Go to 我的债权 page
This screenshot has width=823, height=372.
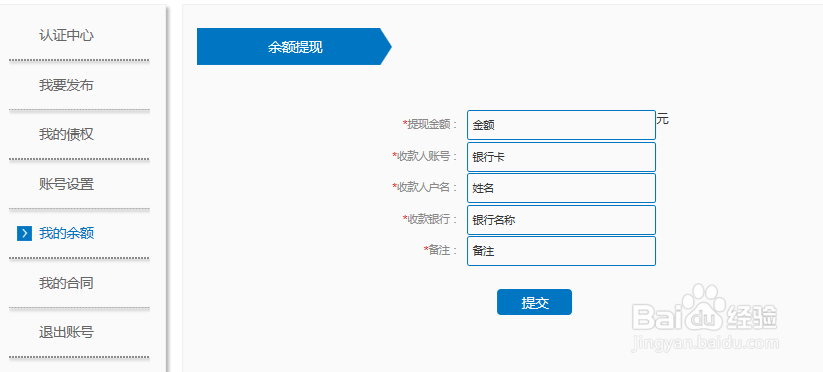click(66, 134)
